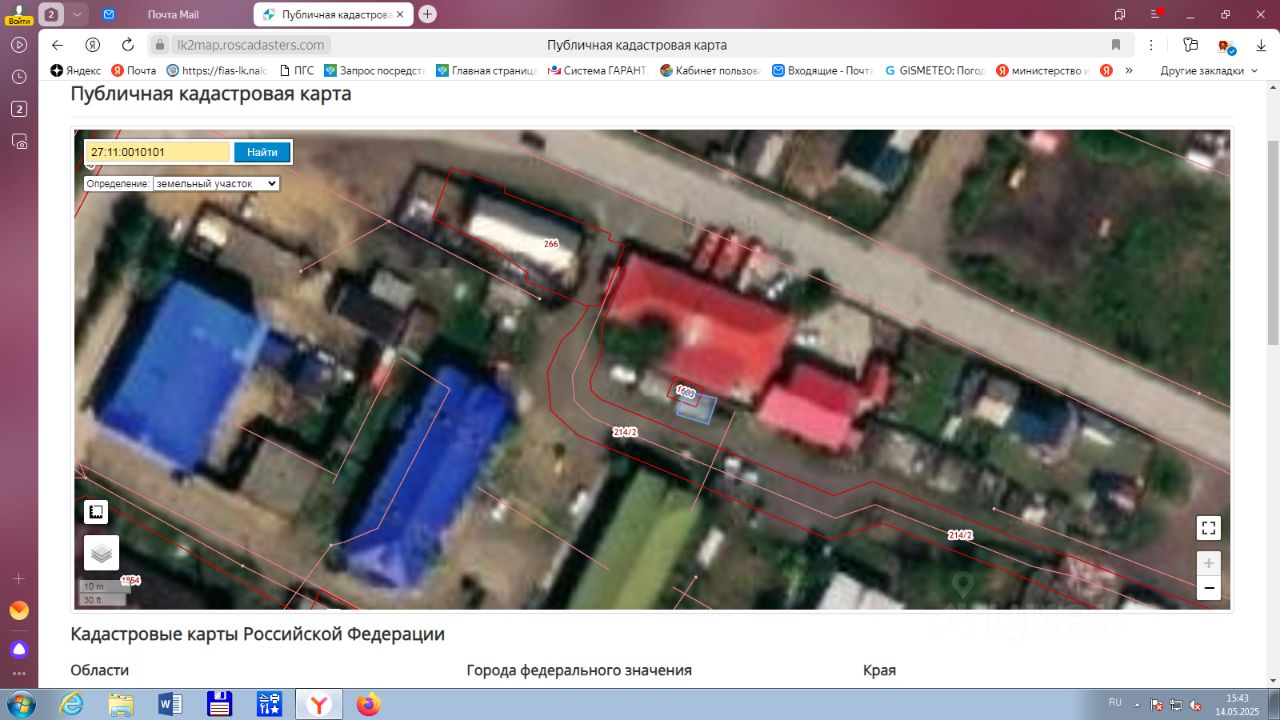Zoom out on the map

tap(1208, 588)
